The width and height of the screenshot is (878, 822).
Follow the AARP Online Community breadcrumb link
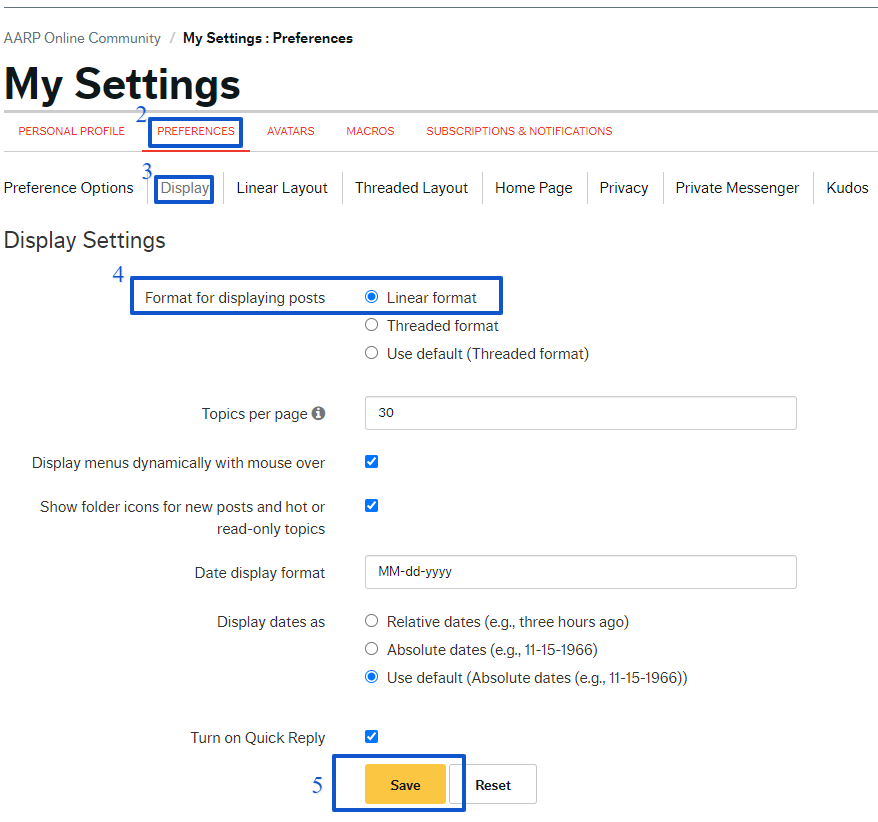click(82, 38)
